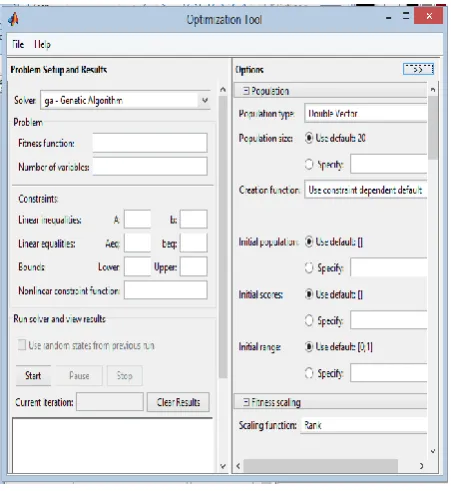
Task: Click the Current iteration field
Action: 110,402
